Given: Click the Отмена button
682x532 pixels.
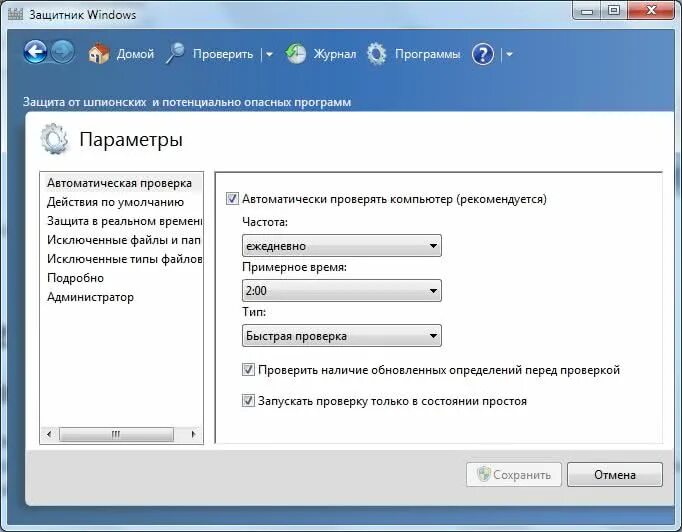Looking at the screenshot, I should [615, 475].
